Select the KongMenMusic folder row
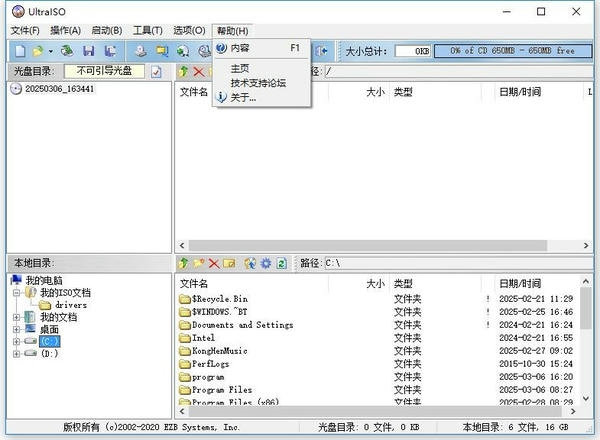This screenshot has height=440, width=600. pos(377,351)
